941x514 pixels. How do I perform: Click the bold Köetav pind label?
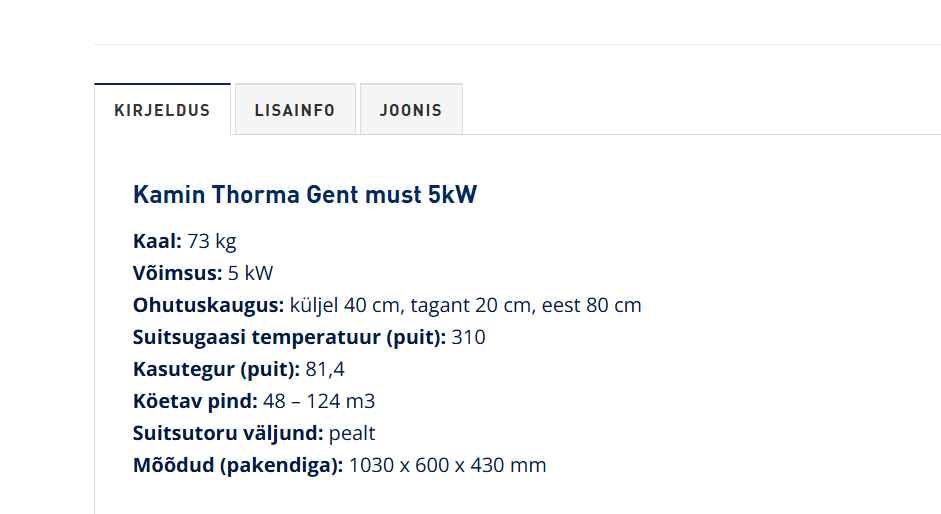pos(195,401)
